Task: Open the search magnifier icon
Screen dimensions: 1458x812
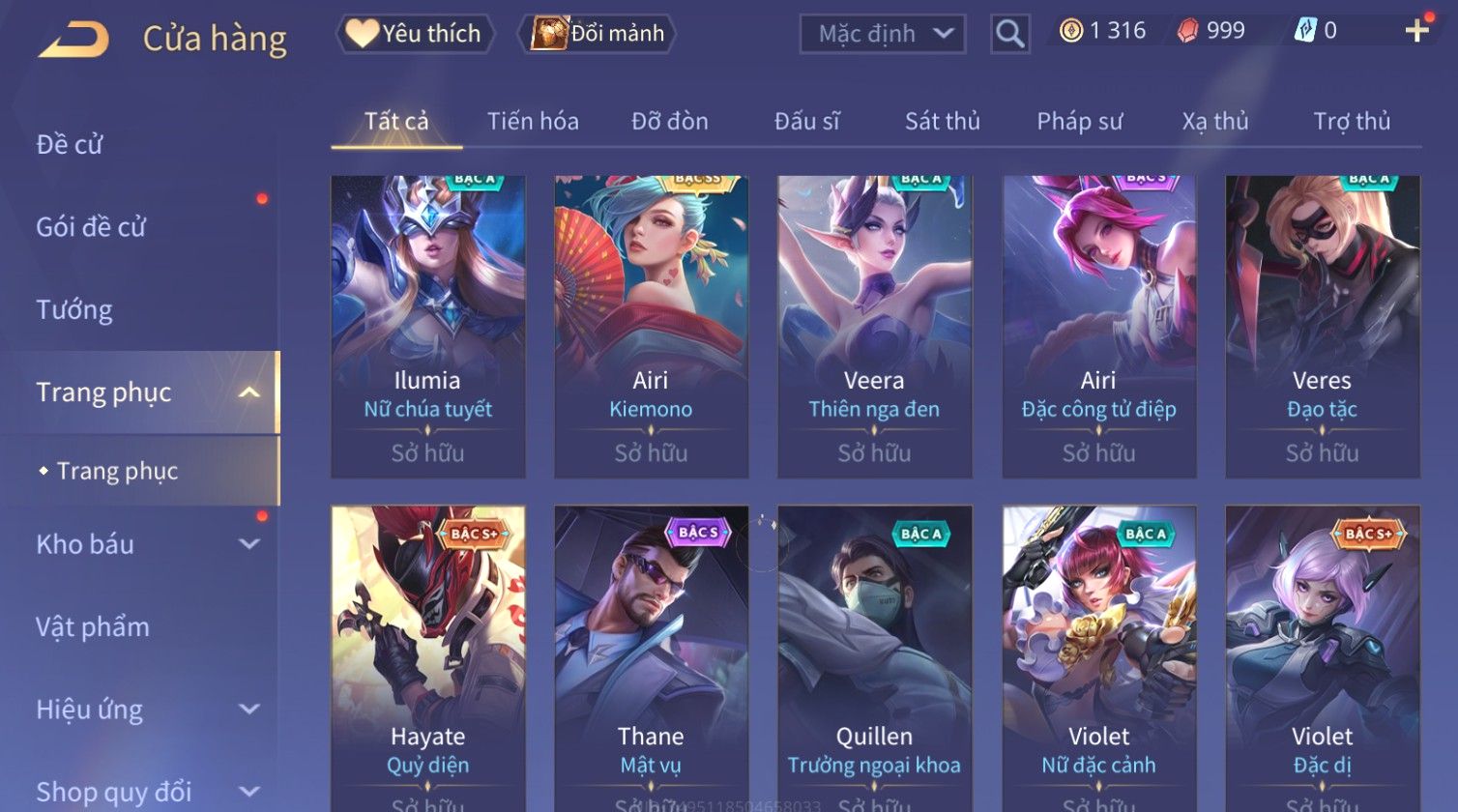Action: coord(1009,35)
